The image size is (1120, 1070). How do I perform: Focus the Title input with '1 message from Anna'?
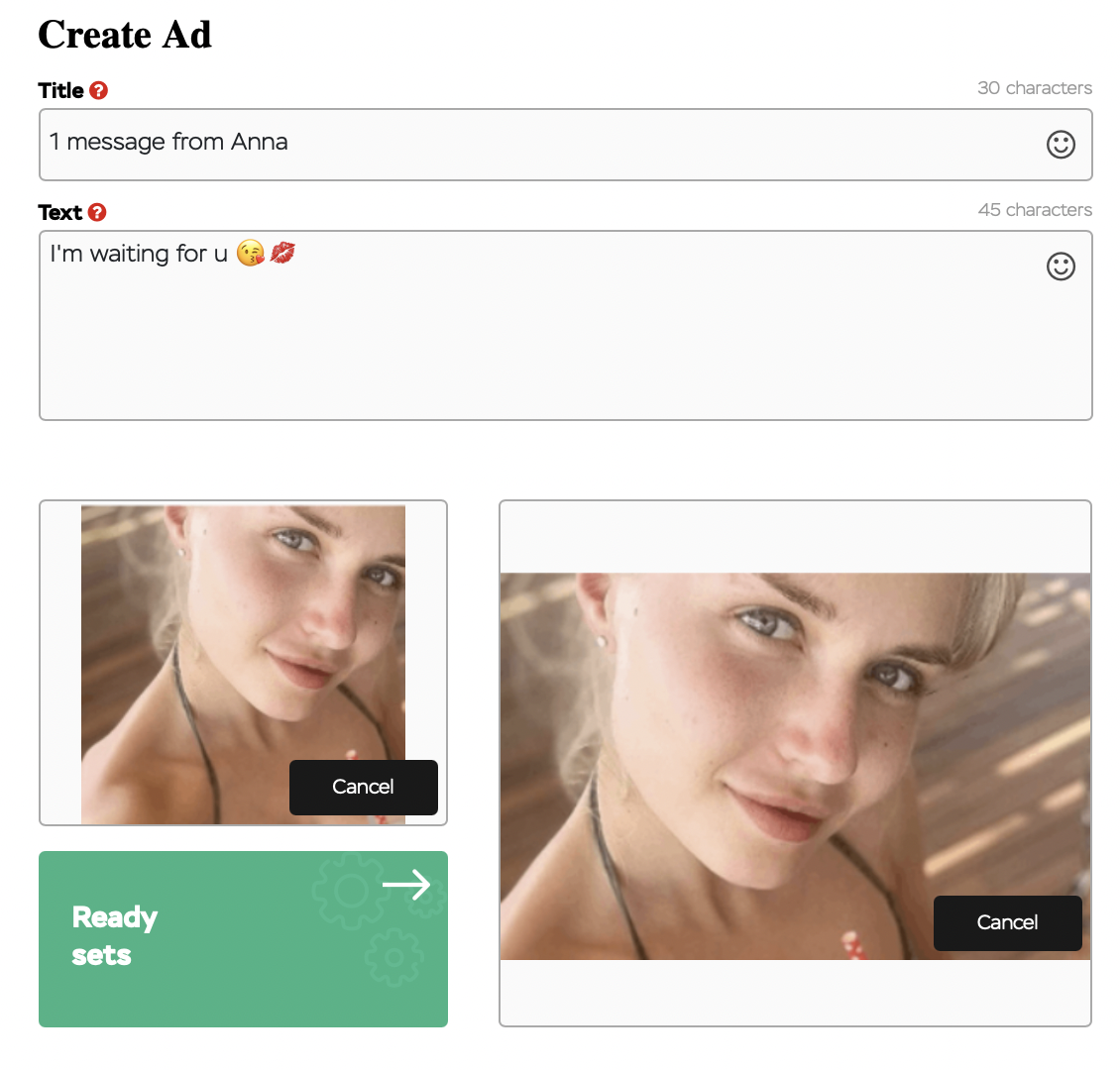pos(566,145)
